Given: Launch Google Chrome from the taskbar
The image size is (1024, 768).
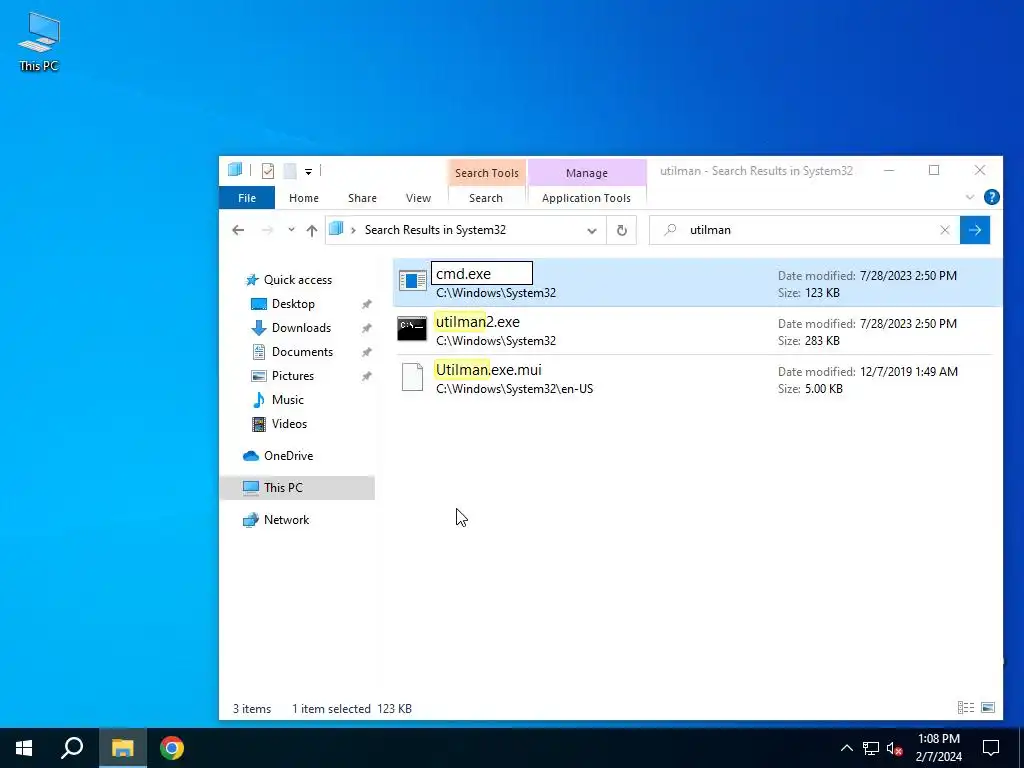Looking at the screenshot, I should point(172,748).
